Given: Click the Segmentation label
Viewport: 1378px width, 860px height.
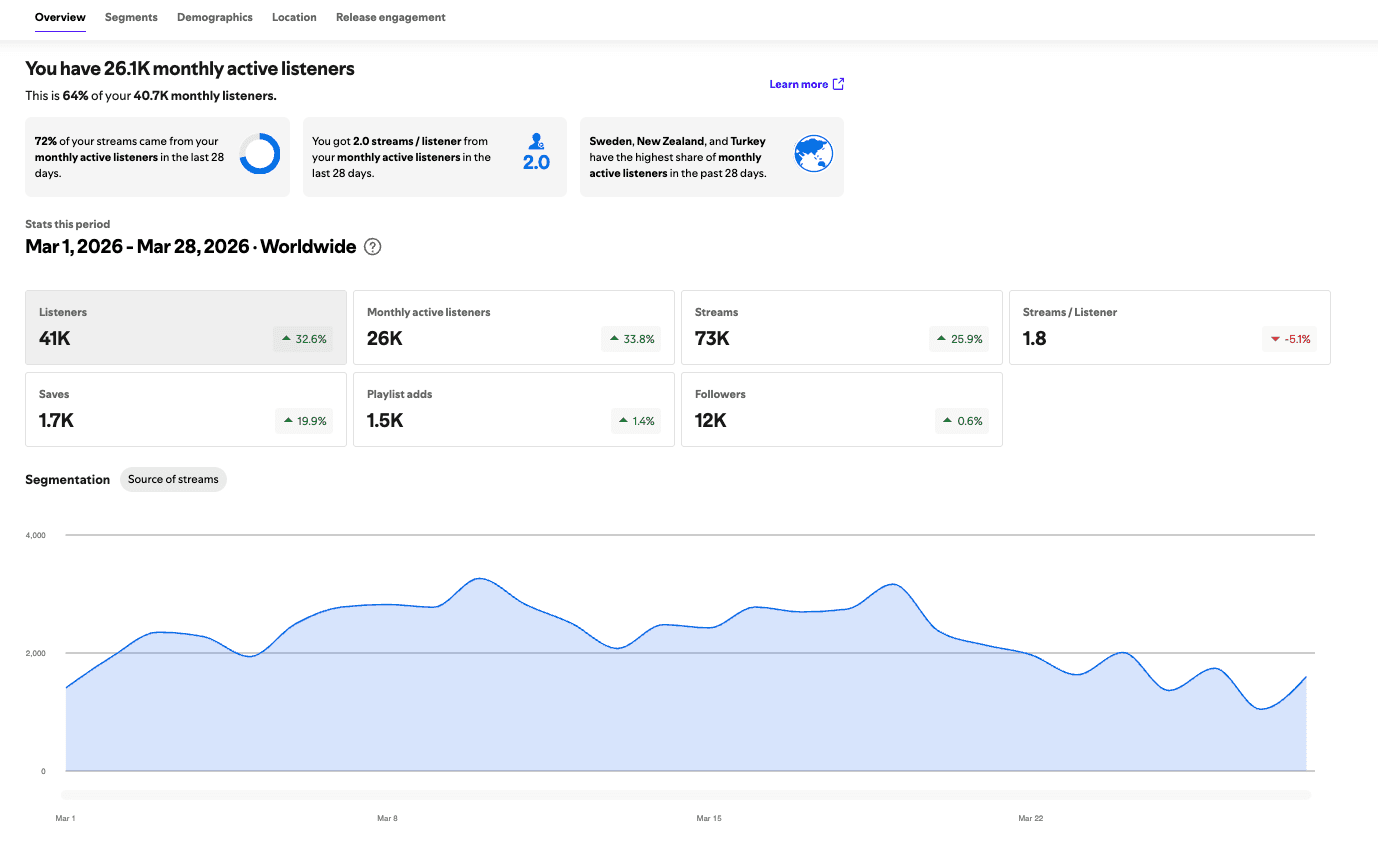Looking at the screenshot, I should (67, 479).
